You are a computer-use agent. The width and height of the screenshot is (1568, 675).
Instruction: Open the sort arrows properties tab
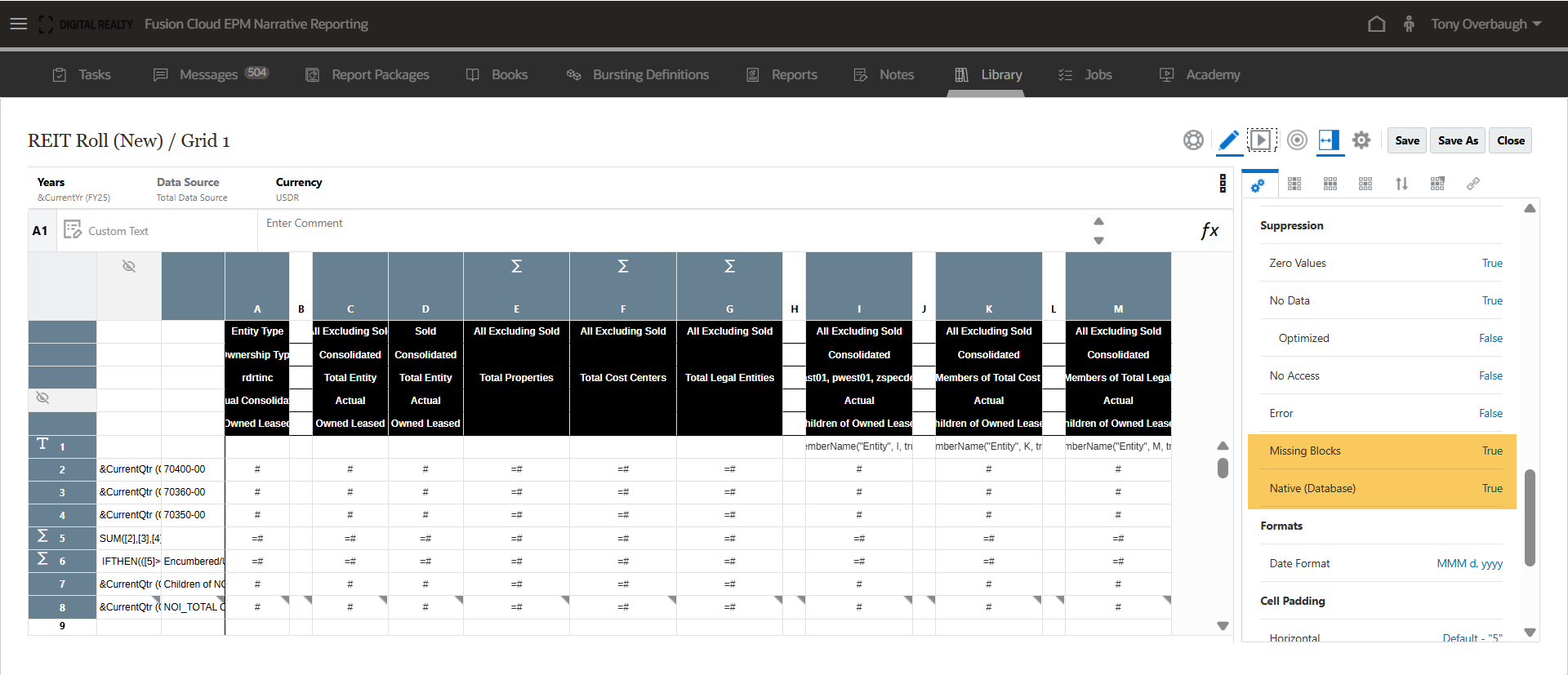(1401, 184)
